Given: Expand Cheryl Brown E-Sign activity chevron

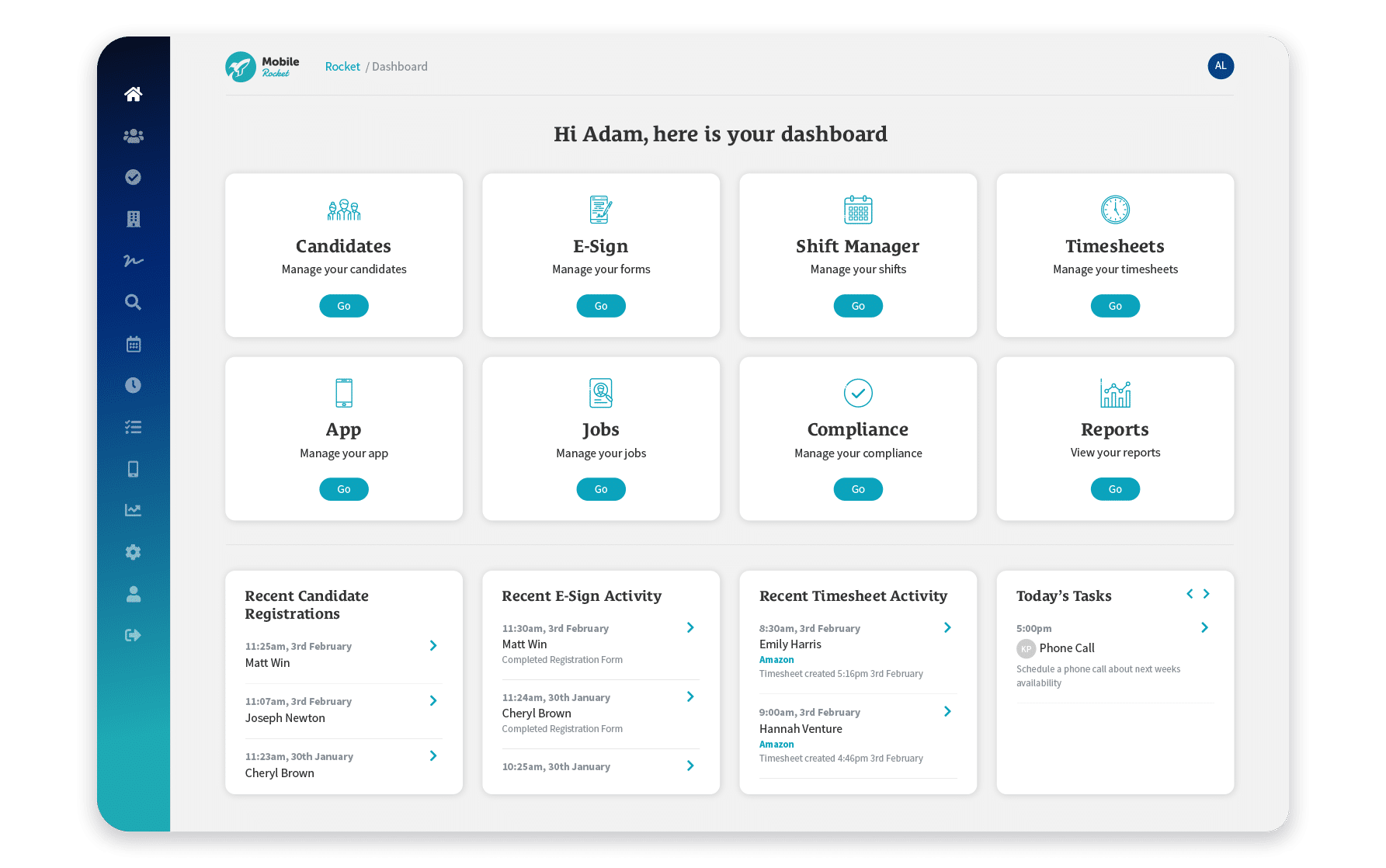Looking at the screenshot, I should coord(690,696).
